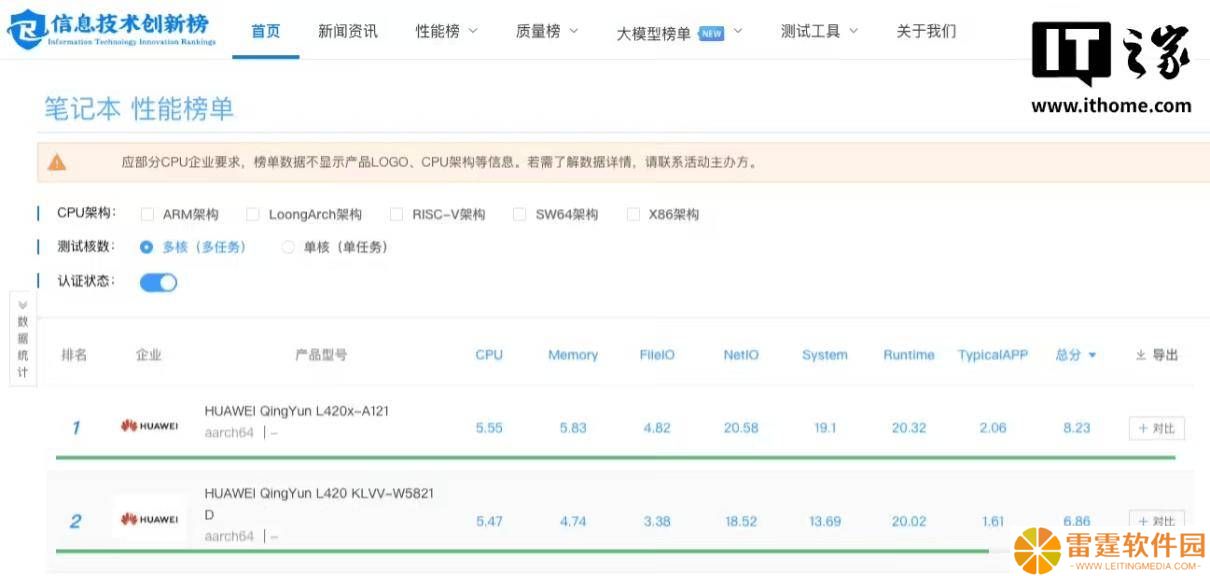The image size is (1210, 576).
Task: Sort by the FileIO column header
Action: (x=657, y=355)
